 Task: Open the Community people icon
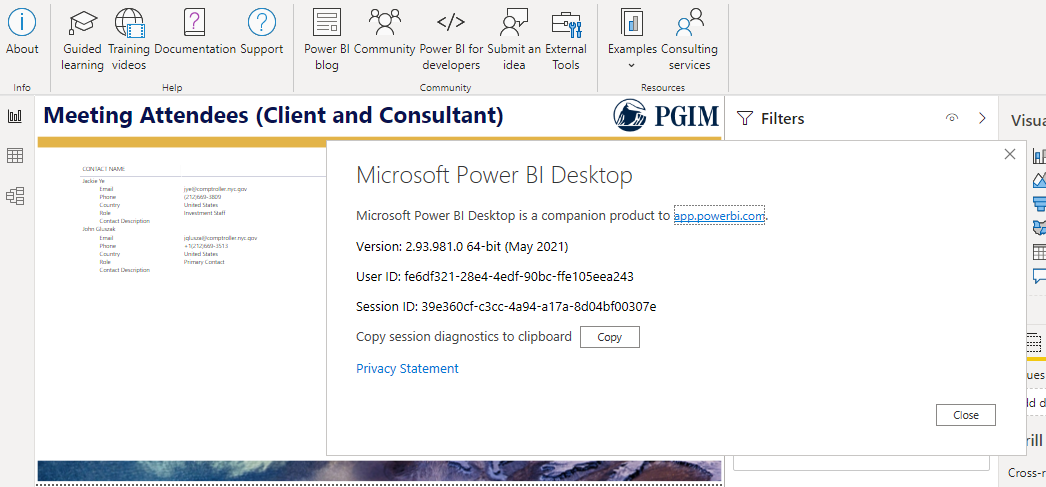pyautogui.click(x=385, y=32)
